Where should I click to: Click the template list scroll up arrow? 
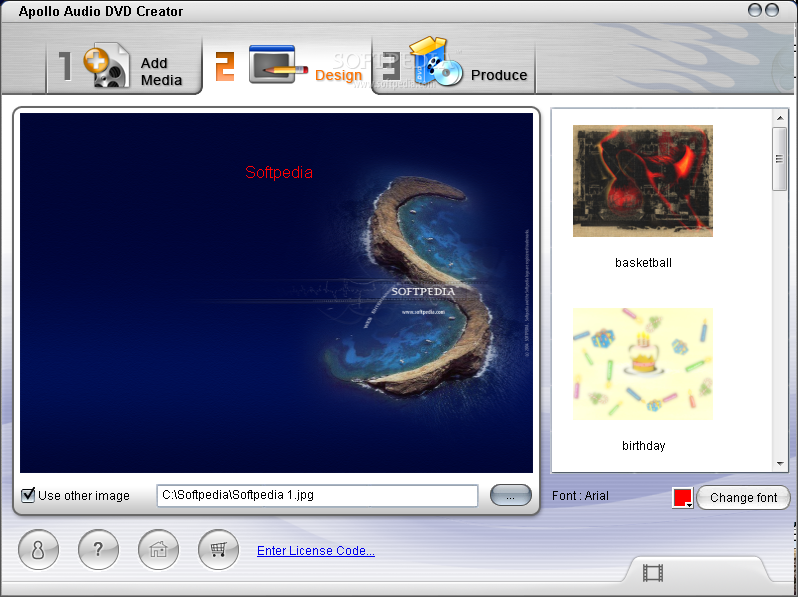(x=780, y=118)
